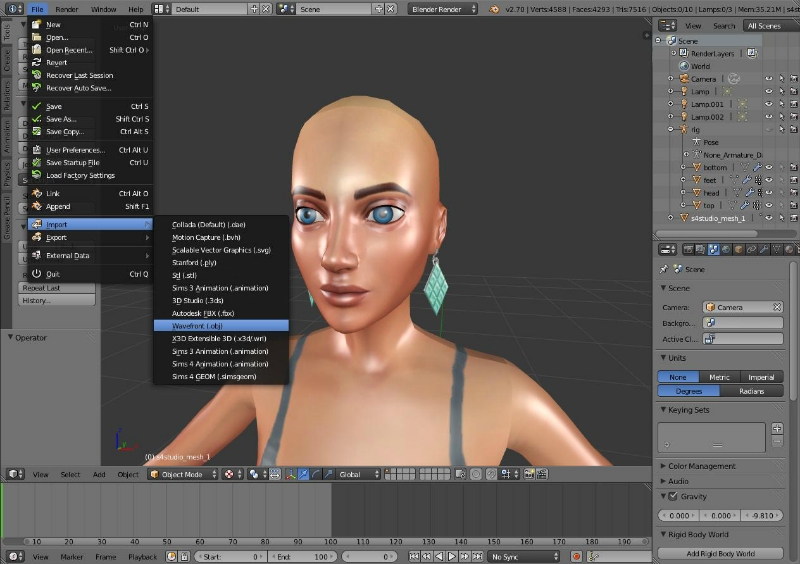800x564 pixels.
Task: Enable the Gravity checkbox
Action: click(x=673, y=496)
